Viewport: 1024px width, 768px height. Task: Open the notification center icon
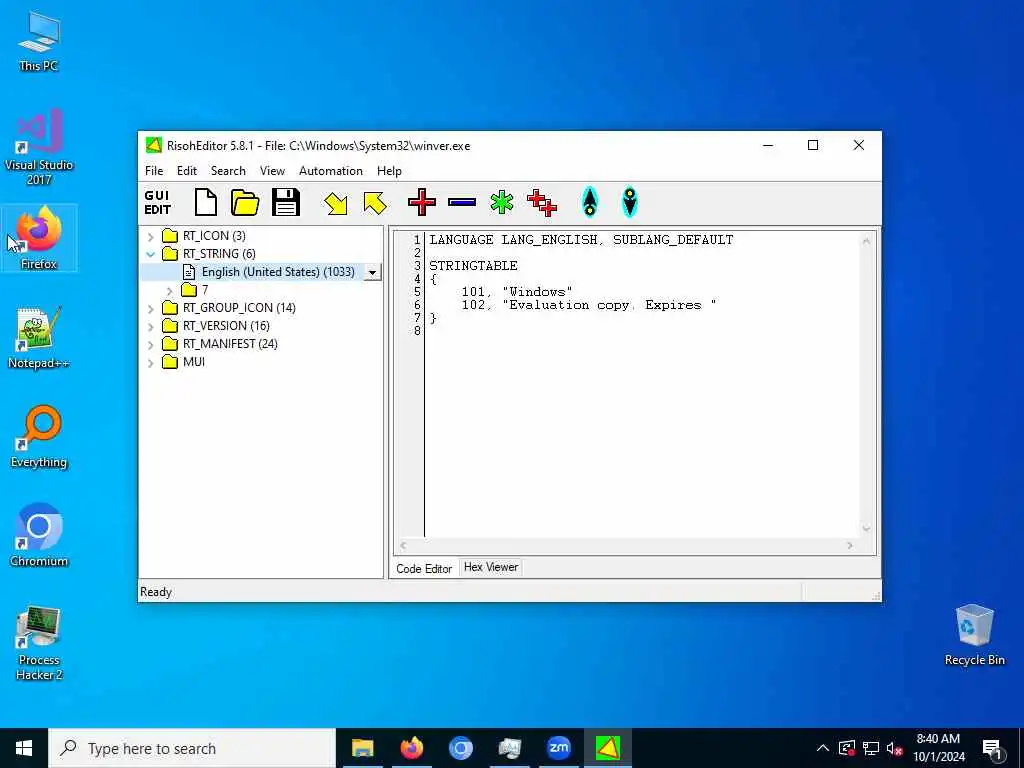click(993, 748)
